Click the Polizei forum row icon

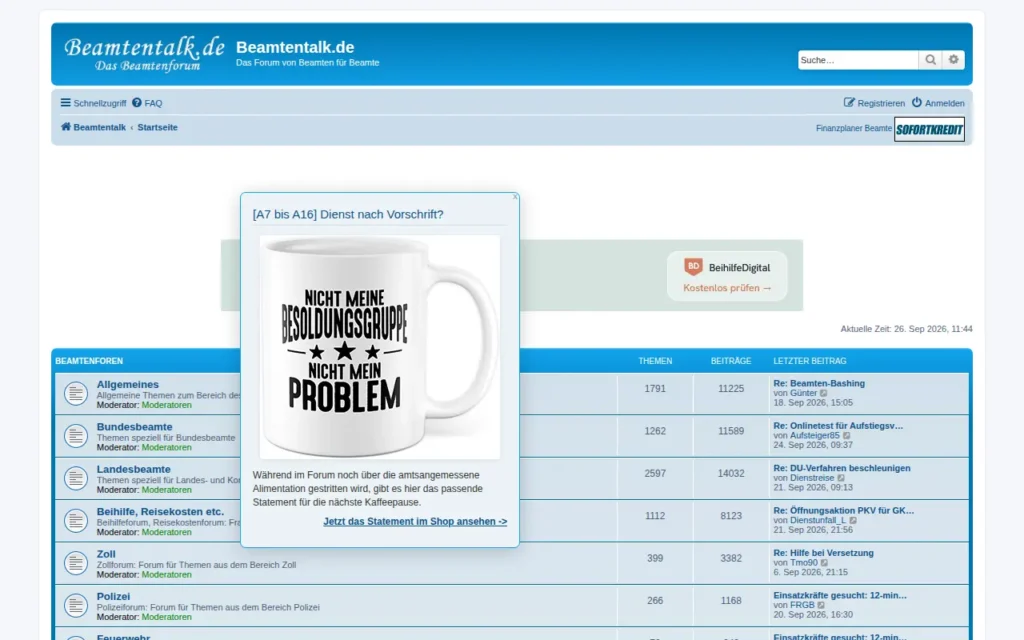[76, 606]
